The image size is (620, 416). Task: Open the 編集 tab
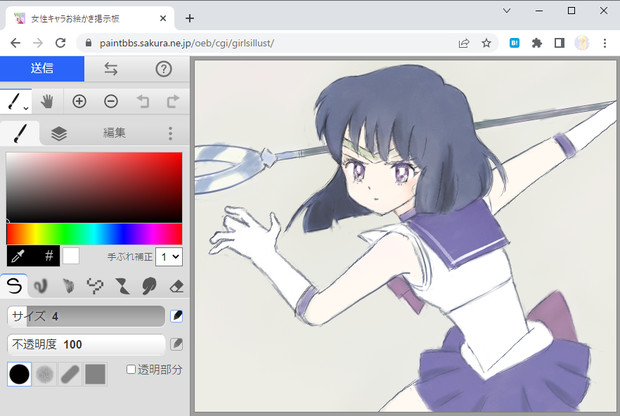[114, 133]
